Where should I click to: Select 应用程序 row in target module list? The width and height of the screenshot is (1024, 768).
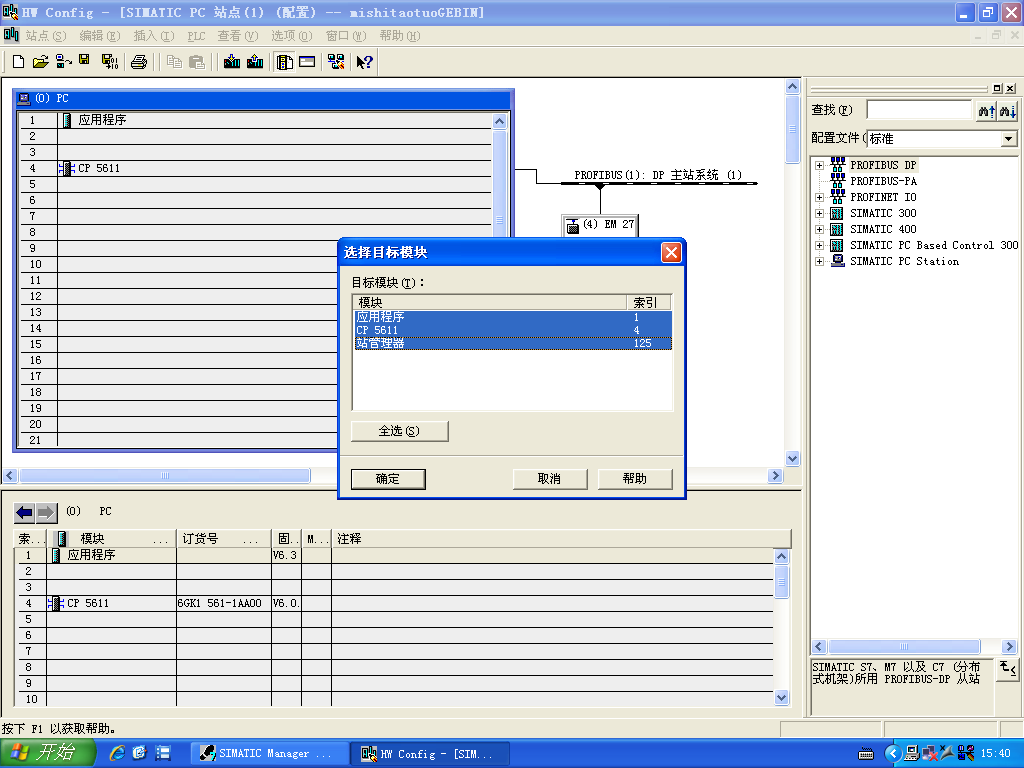pyautogui.click(x=513, y=317)
